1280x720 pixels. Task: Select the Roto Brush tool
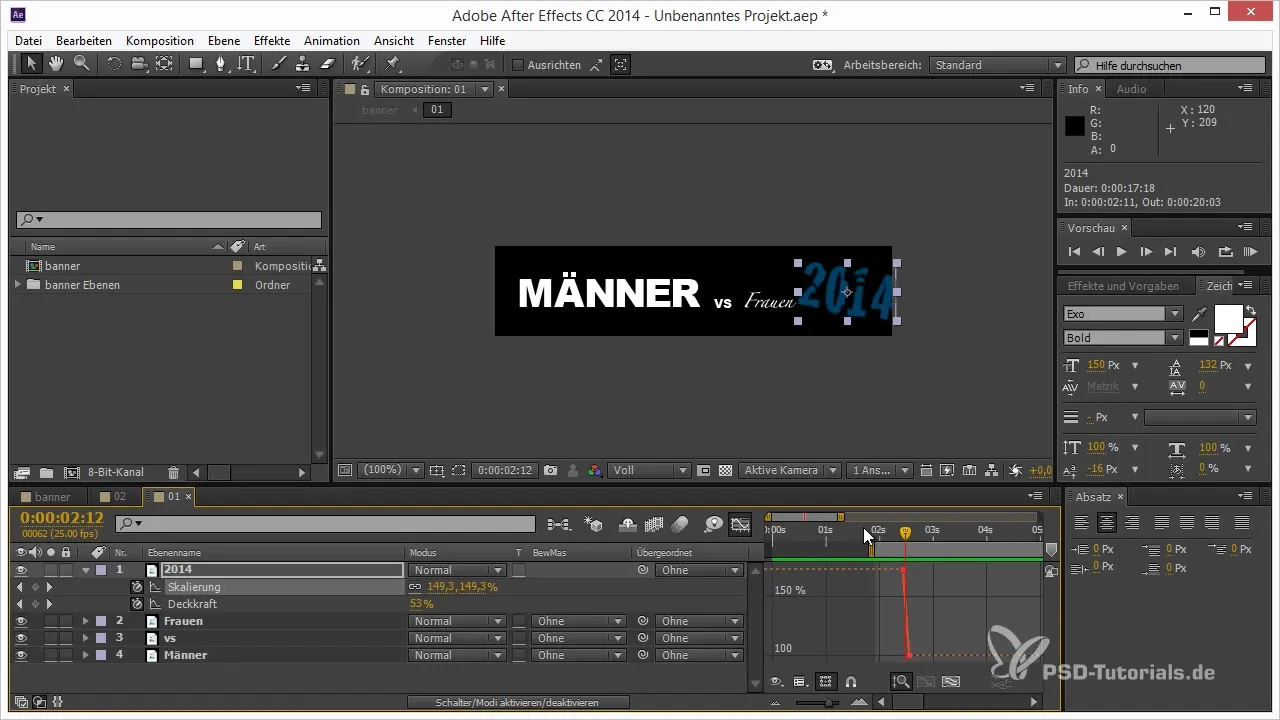[360, 64]
